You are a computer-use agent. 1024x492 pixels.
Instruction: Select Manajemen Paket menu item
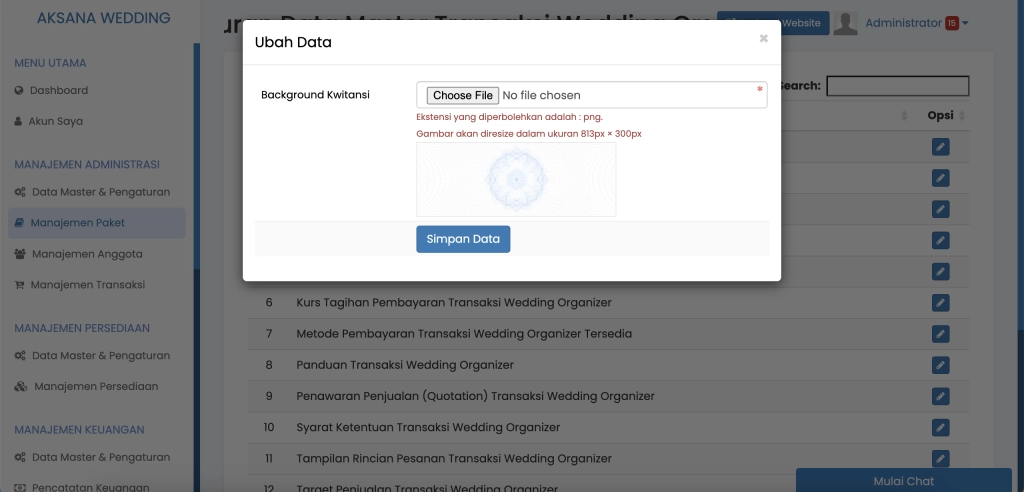[x=77, y=223]
